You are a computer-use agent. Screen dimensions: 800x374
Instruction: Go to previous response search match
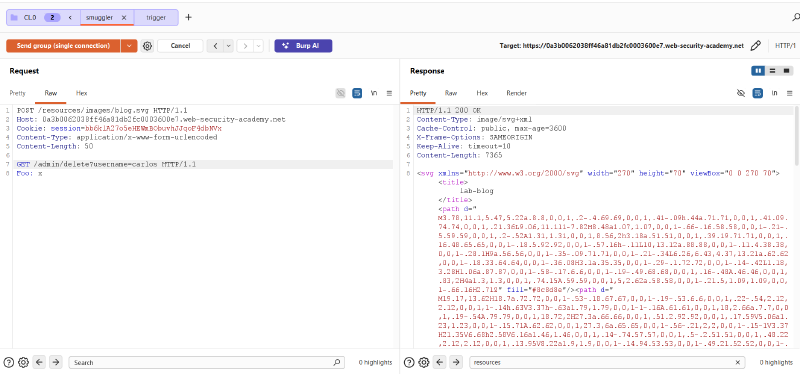coord(440,362)
